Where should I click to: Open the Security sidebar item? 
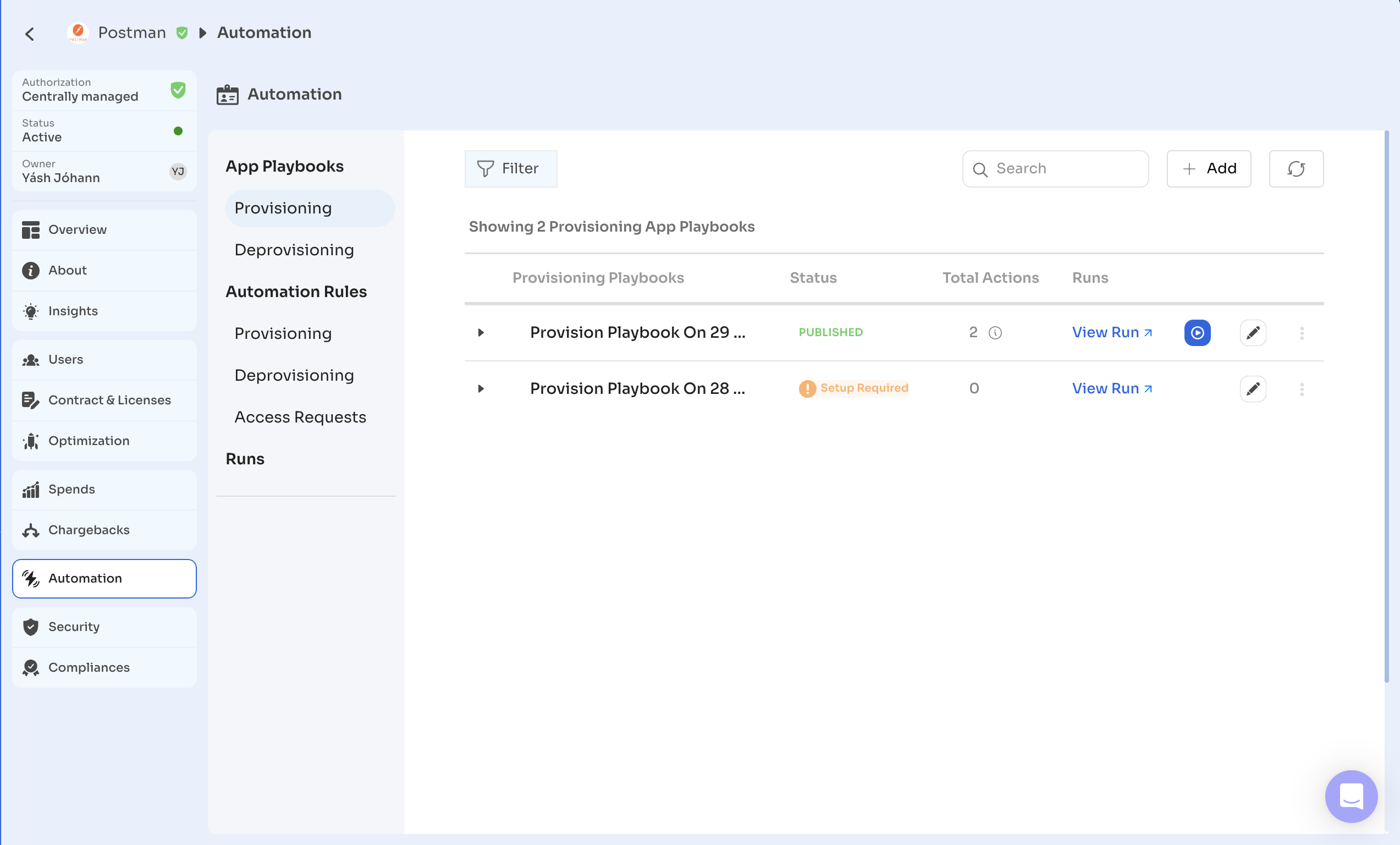click(x=104, y=627)
